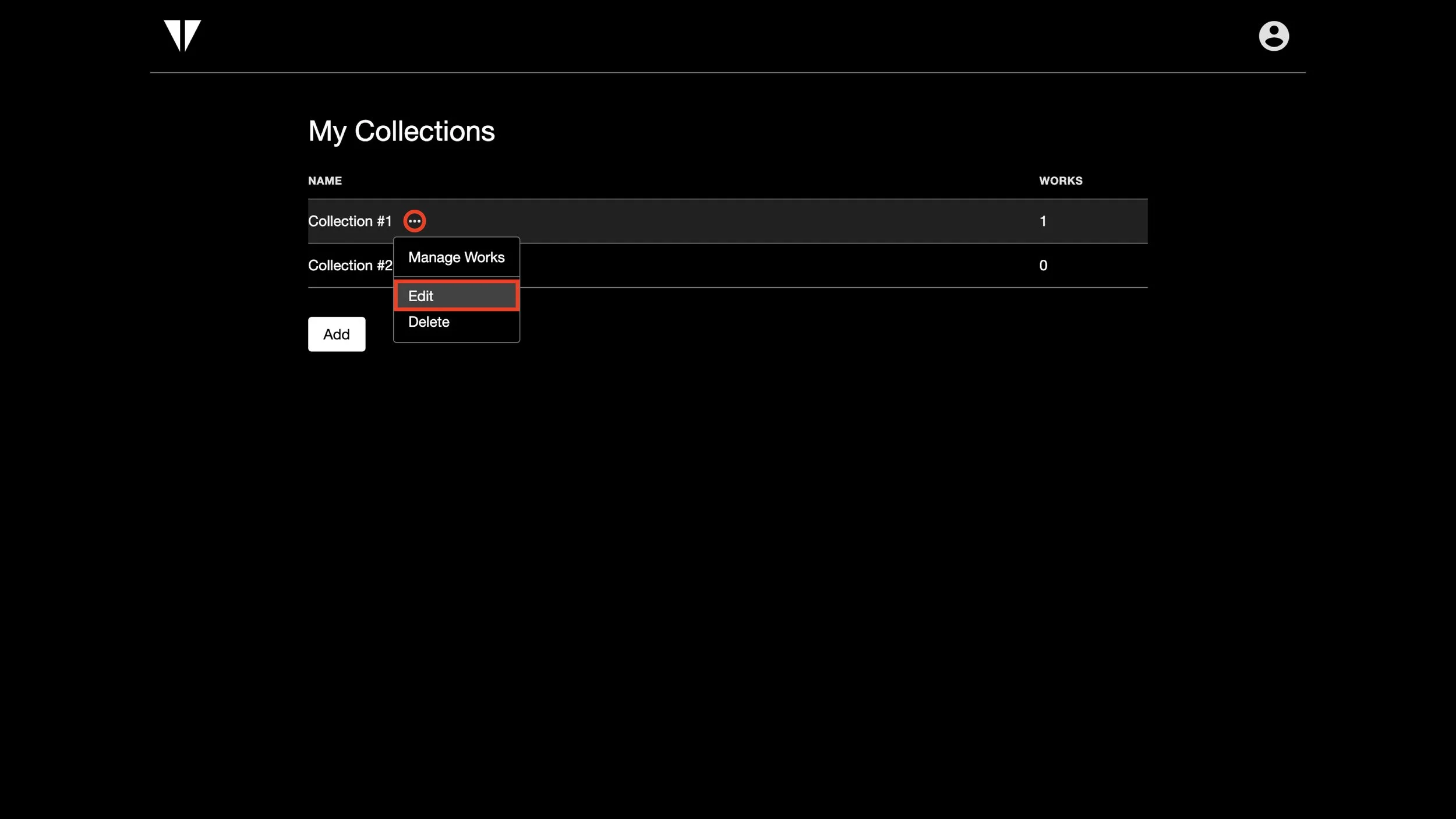The image size is (1456, 819).
Task: Select the Collection #1 name text
Action: click(x=350, y=221)
